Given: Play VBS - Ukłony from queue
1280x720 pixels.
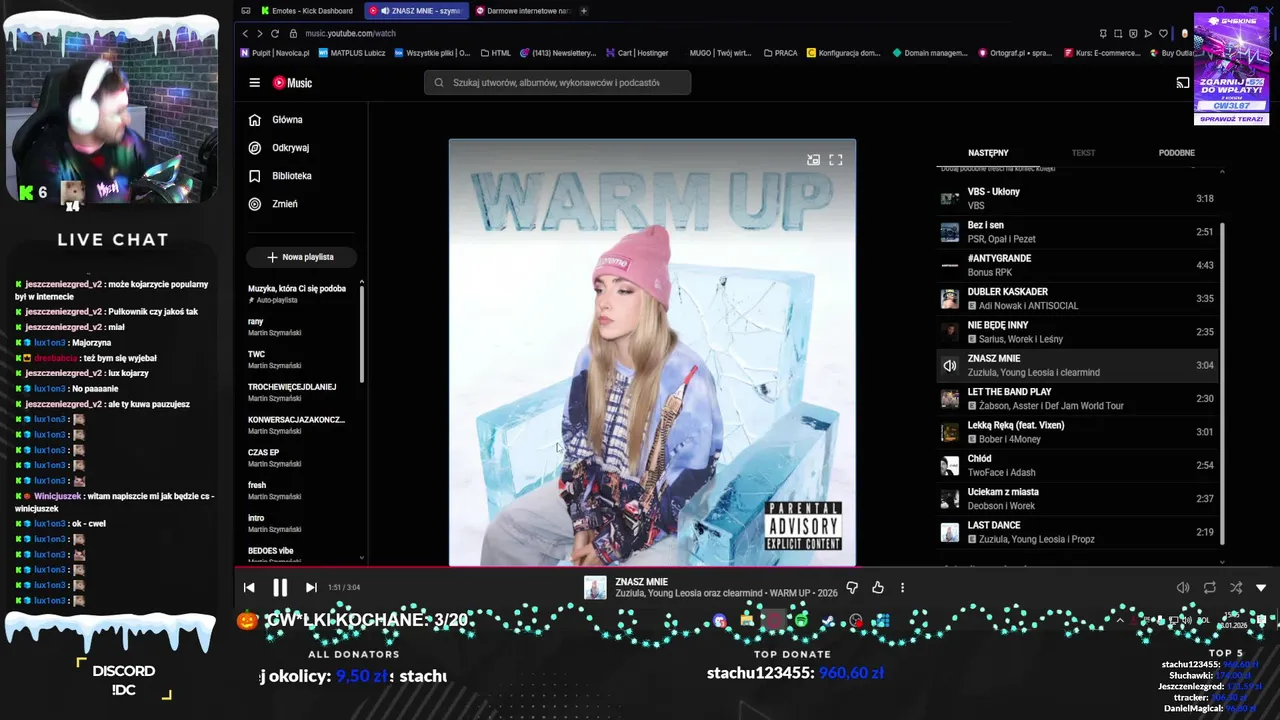Looking at the screenshot, I should pyautogui.click(x=1078, y=199).
